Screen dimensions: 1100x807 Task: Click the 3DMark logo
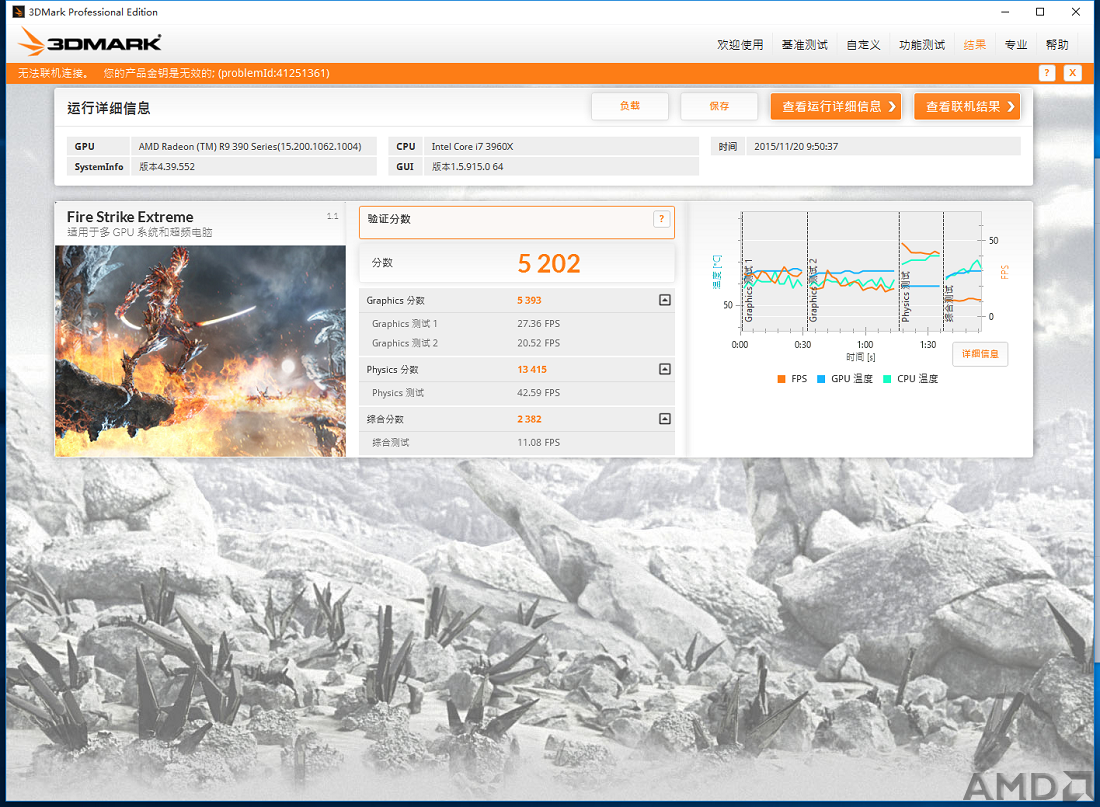point(90,42)
